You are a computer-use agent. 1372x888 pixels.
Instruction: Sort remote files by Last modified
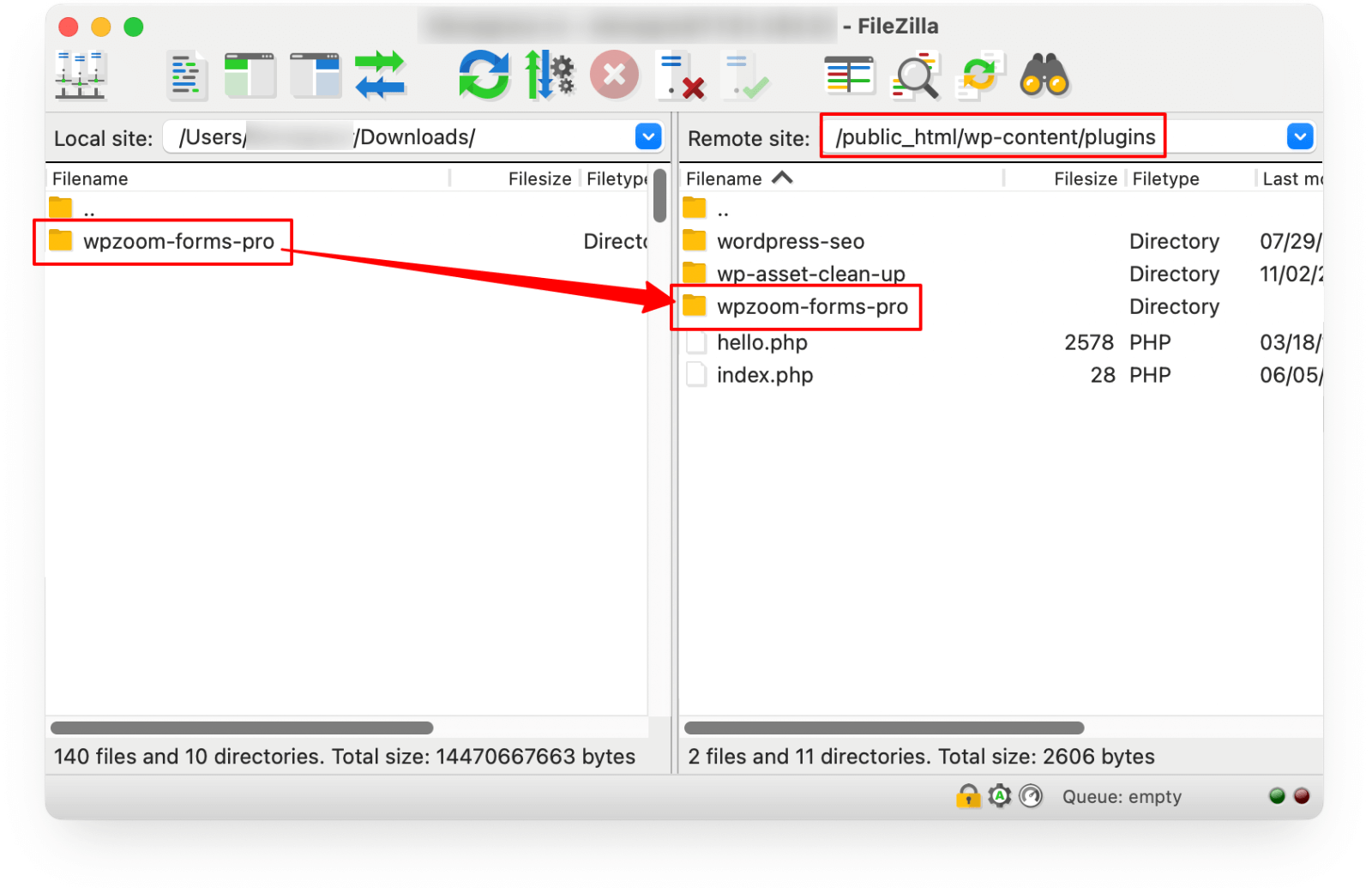[x=1291, y=178]
